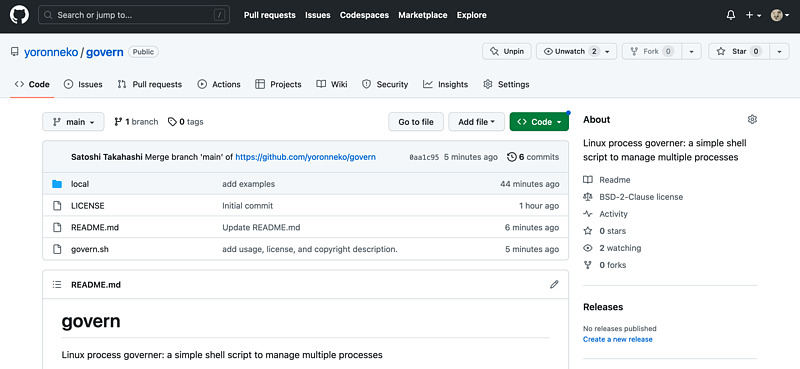Select the Code tab
This screenshot has width=800, height=369.
32,84
